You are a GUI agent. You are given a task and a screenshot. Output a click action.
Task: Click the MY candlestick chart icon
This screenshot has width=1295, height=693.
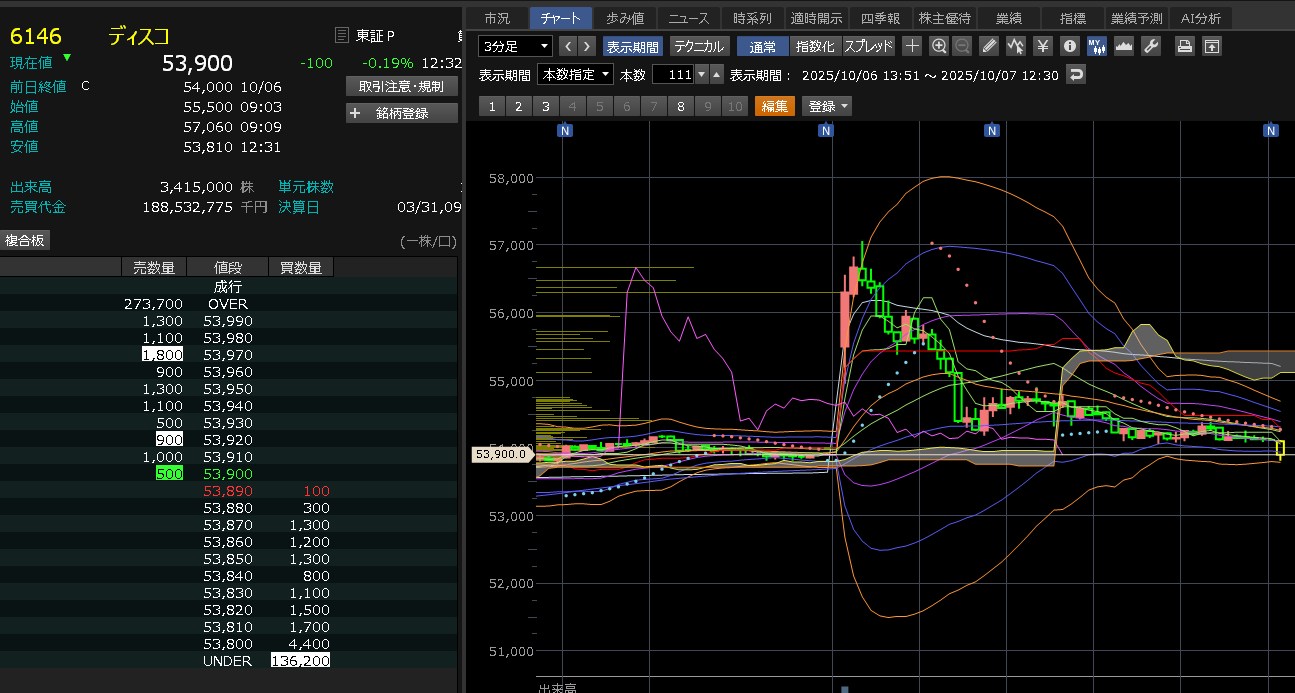coord(1096,46)
